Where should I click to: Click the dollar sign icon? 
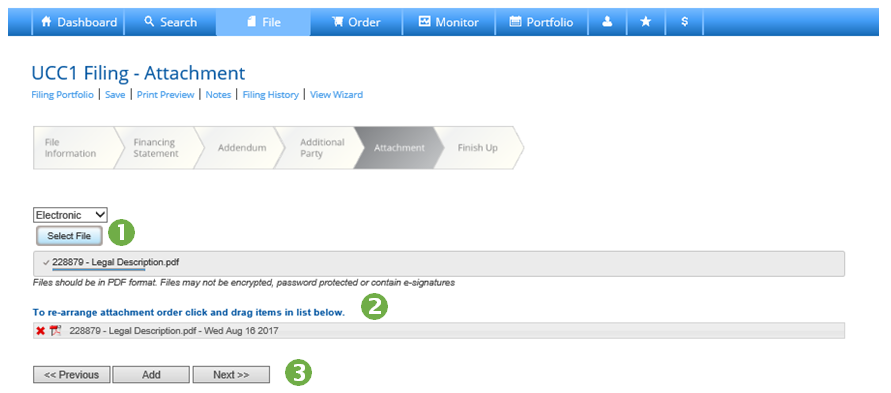click(685, 22)
